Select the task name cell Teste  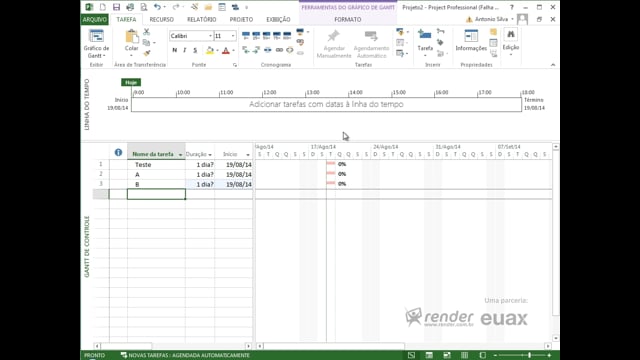point(156,164)
